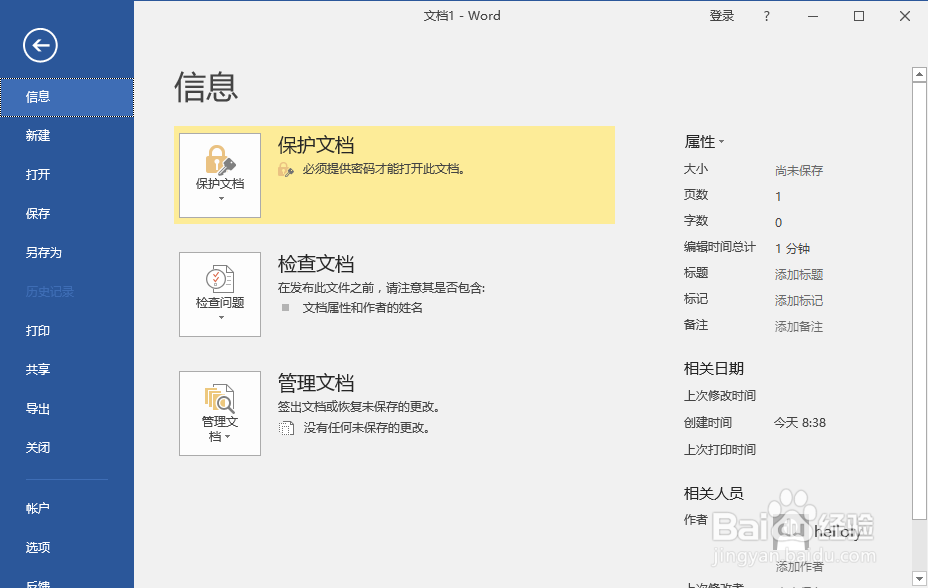Click the 相关日期 heading

pos(714,369)
